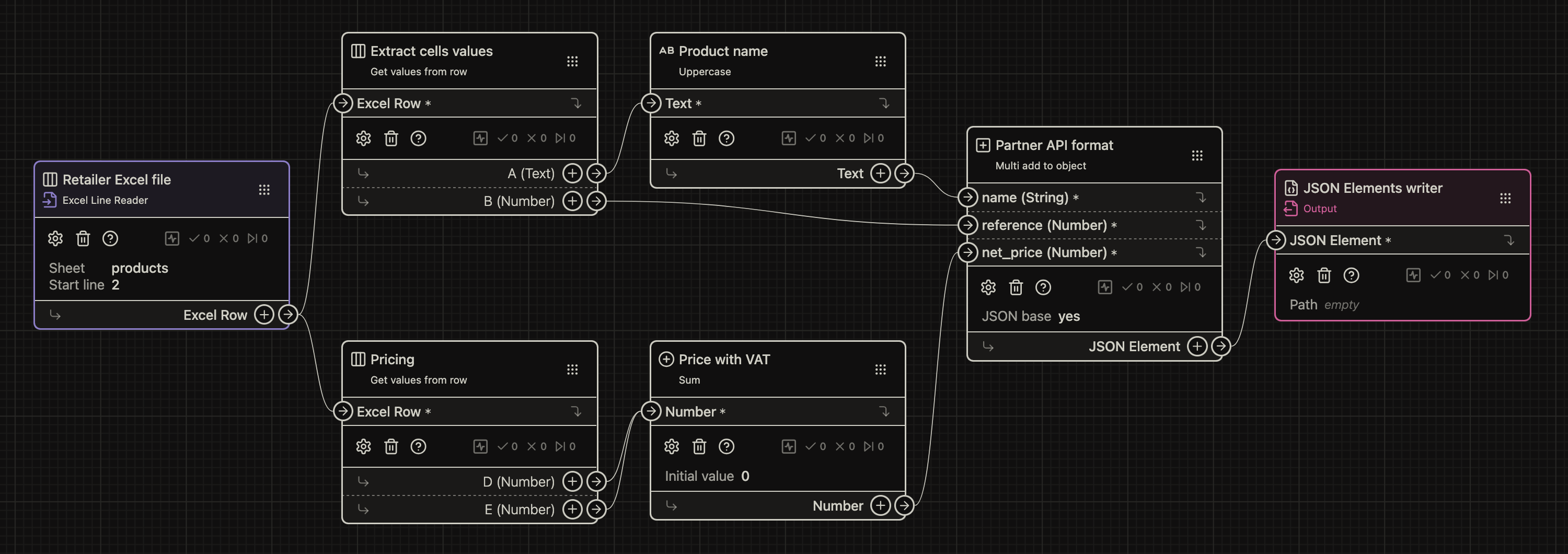
Task: Delete the JSON Elements writer node
Action: [x=1324, y=275]
